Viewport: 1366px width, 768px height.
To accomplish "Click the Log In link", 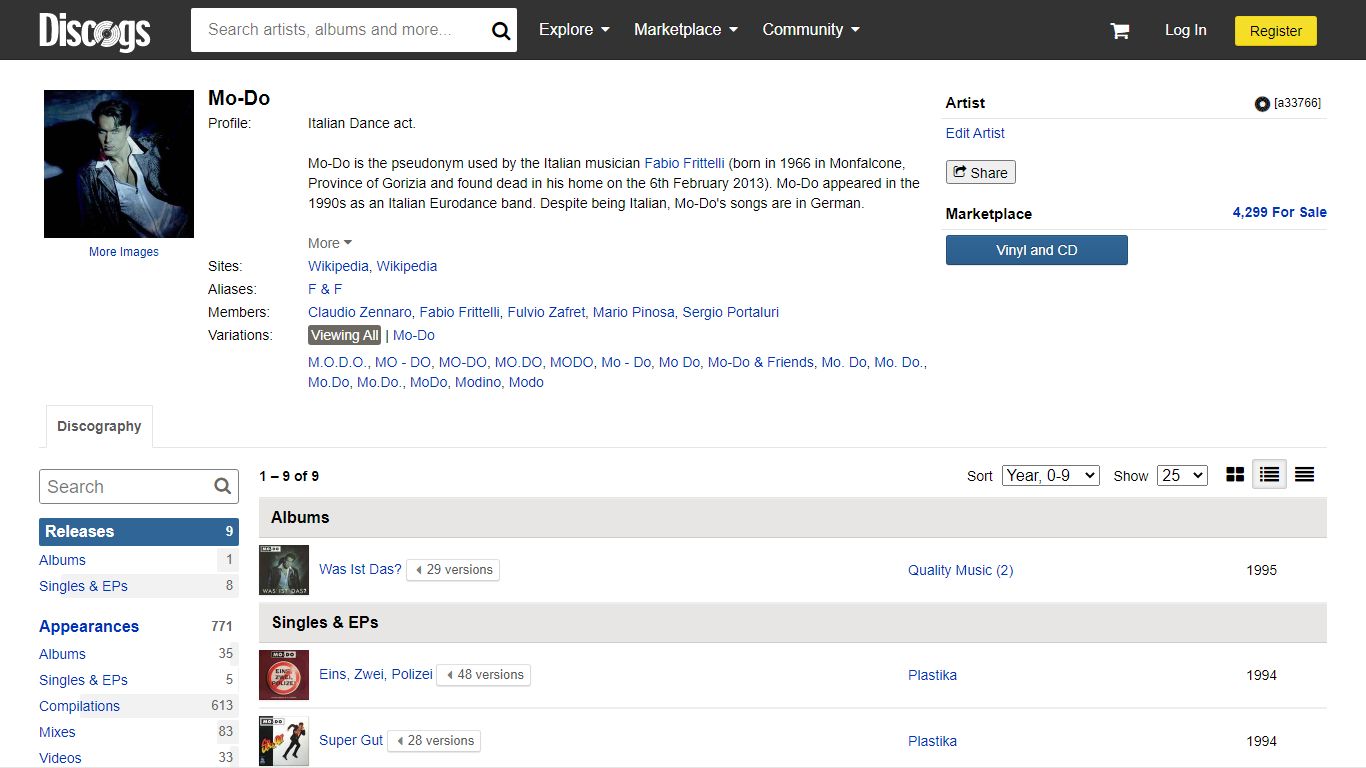I will tap(1185, 30).
